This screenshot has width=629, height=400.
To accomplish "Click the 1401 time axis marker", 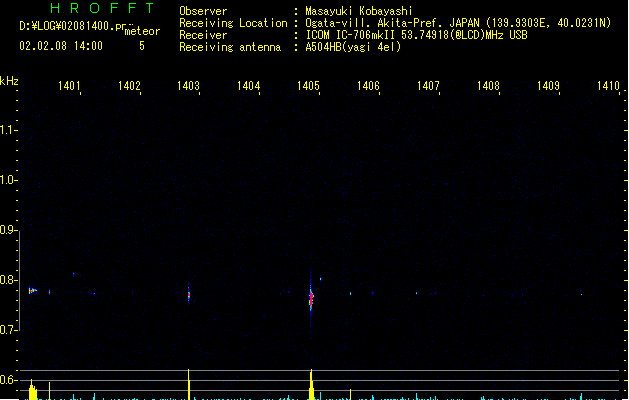I will (69, 86).
